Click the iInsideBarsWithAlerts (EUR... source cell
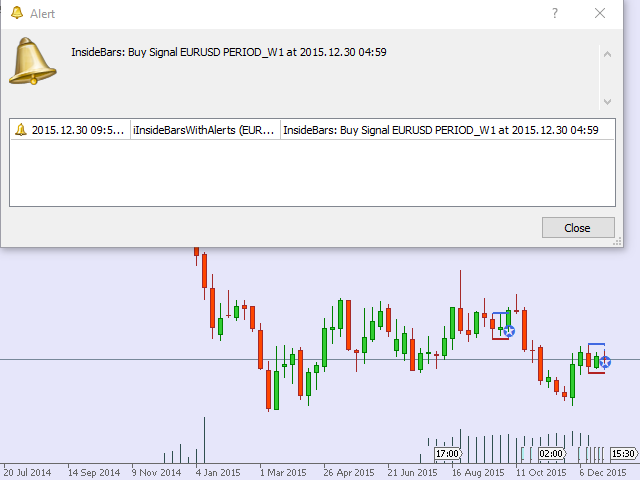640x480 pixels. [205, 130]
